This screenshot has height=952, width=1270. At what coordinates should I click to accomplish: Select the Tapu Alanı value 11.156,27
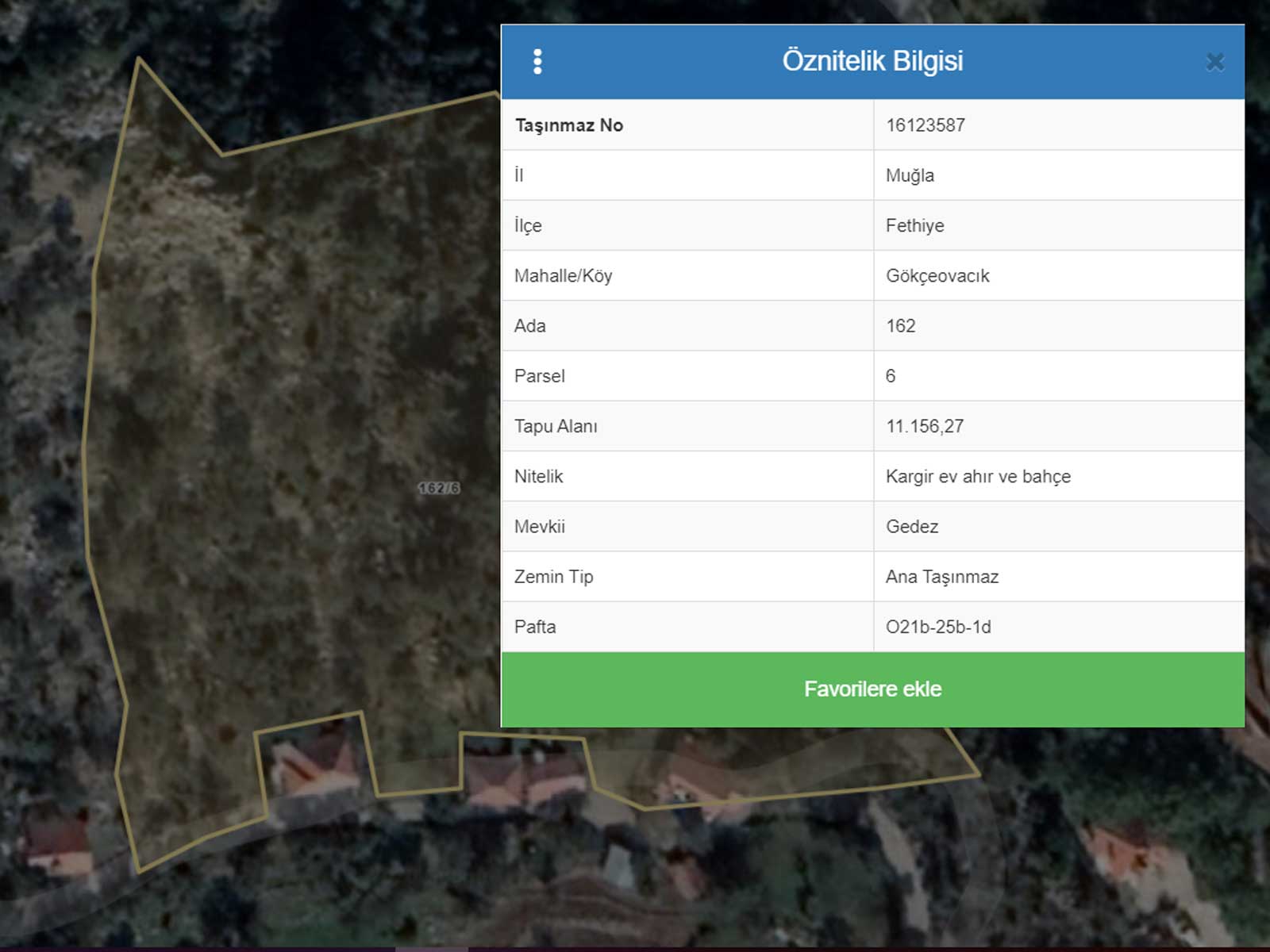click(x=925, y=426)
